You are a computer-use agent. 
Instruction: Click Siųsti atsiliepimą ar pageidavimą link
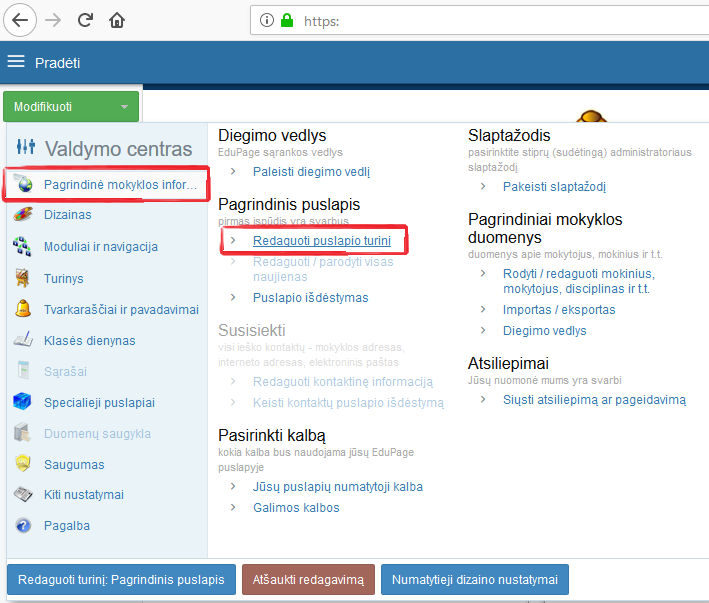tap(595, 400)
